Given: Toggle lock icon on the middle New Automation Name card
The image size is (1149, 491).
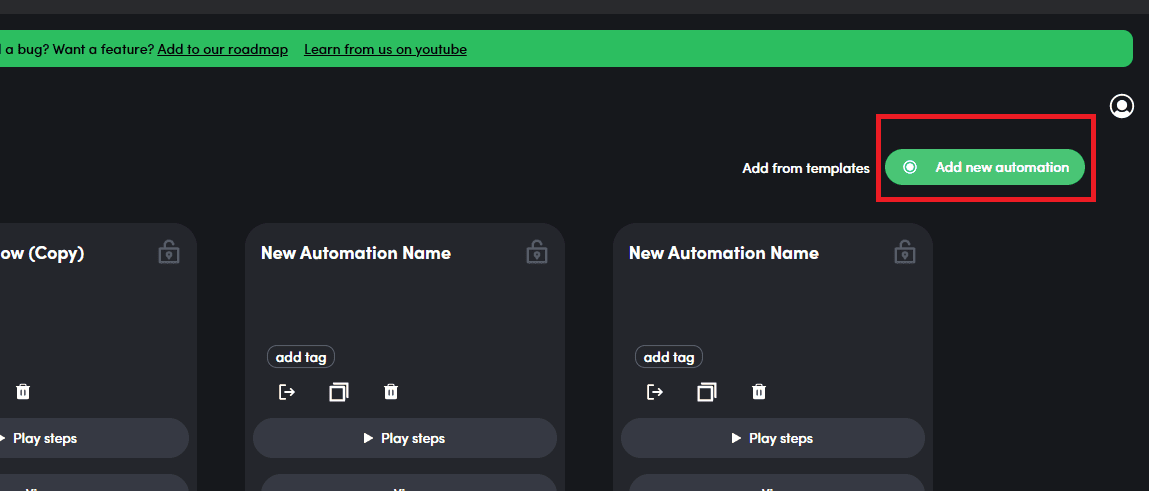Looking at the screenshot, I should [x=537, y=252].
